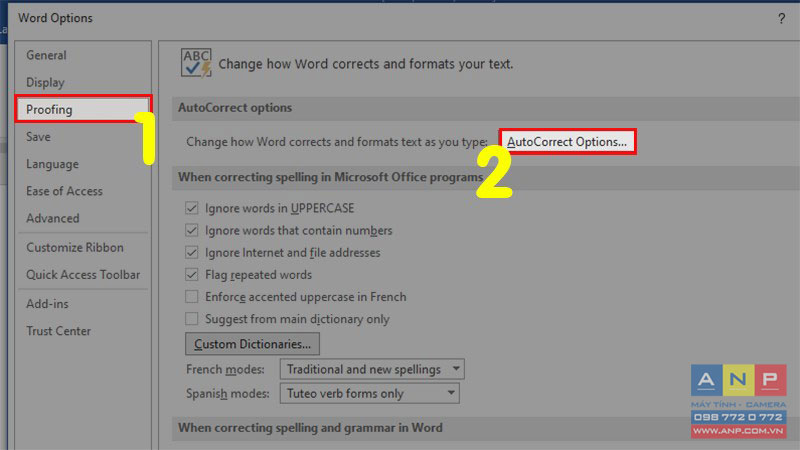Image resolution: width=800 pixels, height=450 pixels.
Task: Open Custom Dictionaries dialog
Action: [253, 344]
